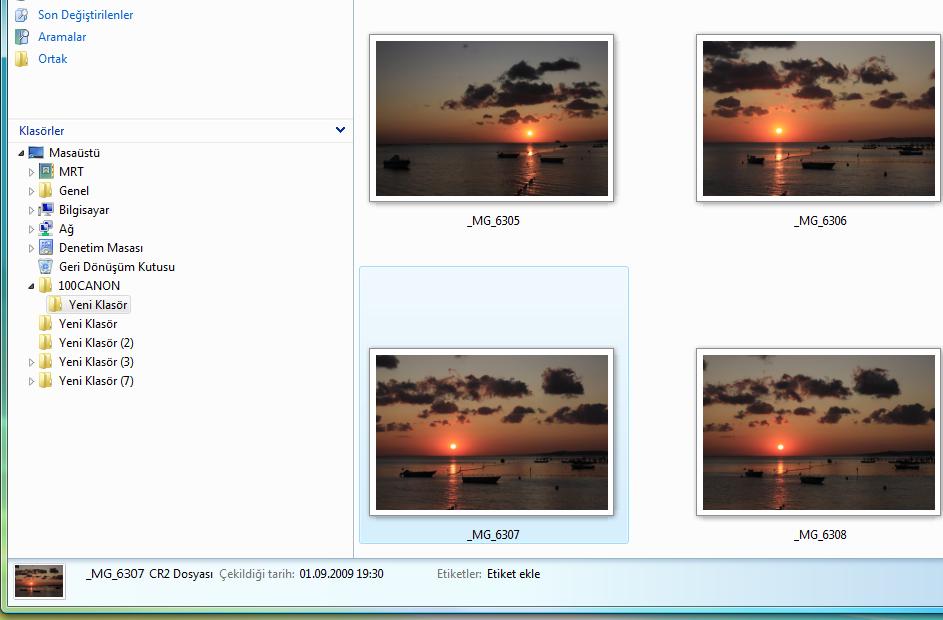Image resolution: width=943 pixels, height=620 pixels.
Task: Select Genel in the folder tree
Action: [74, 191]
